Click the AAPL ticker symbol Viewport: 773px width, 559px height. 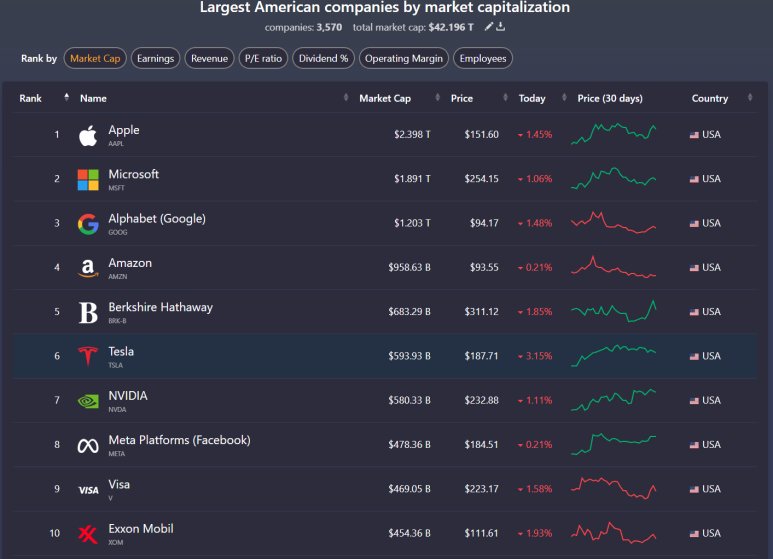116,144
